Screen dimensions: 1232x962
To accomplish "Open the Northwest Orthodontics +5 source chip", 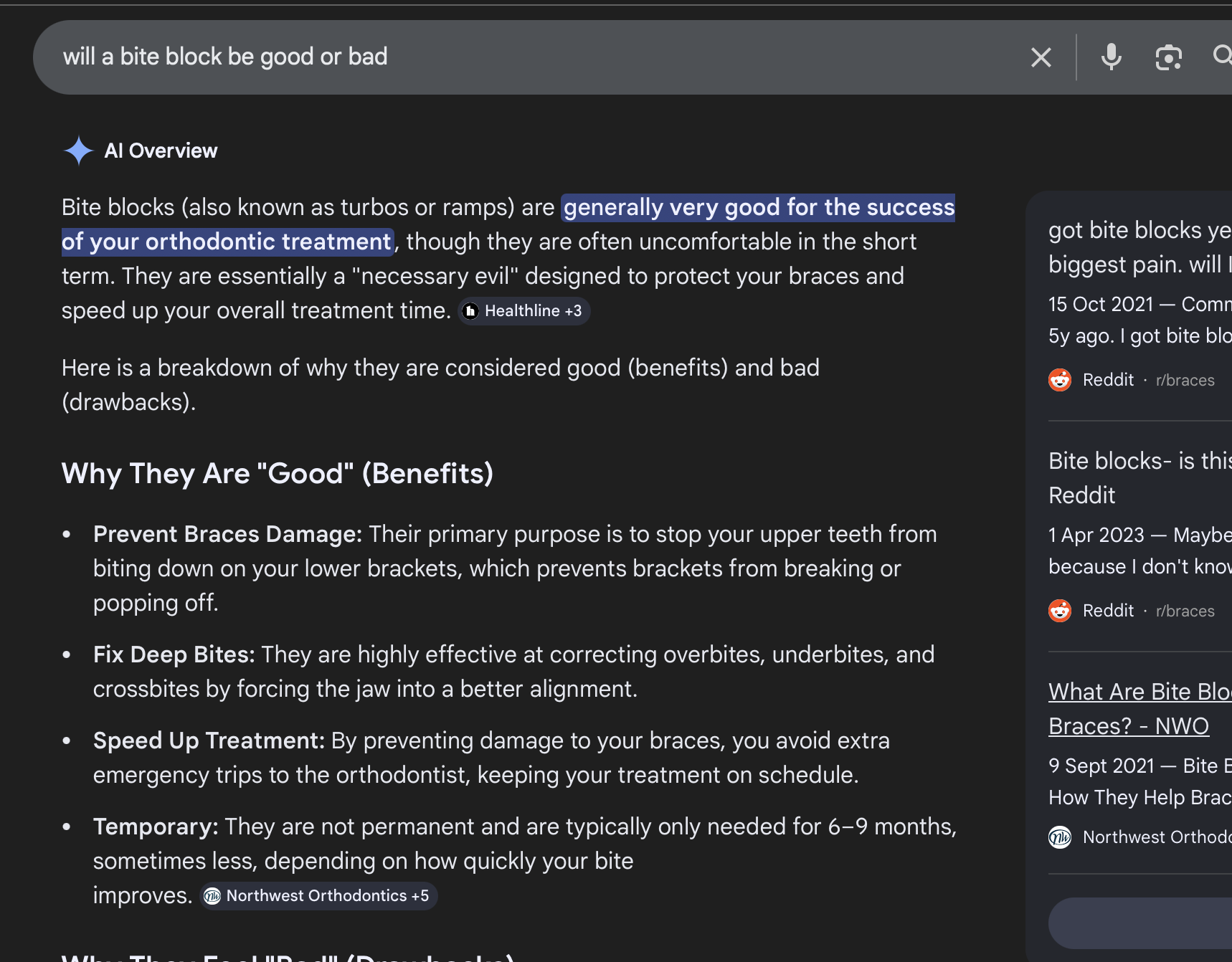I will (x=318, y=896).
